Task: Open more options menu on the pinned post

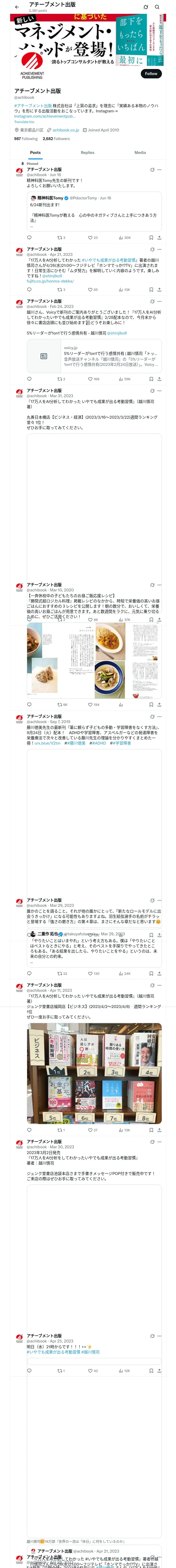Action: click(160, 170)
